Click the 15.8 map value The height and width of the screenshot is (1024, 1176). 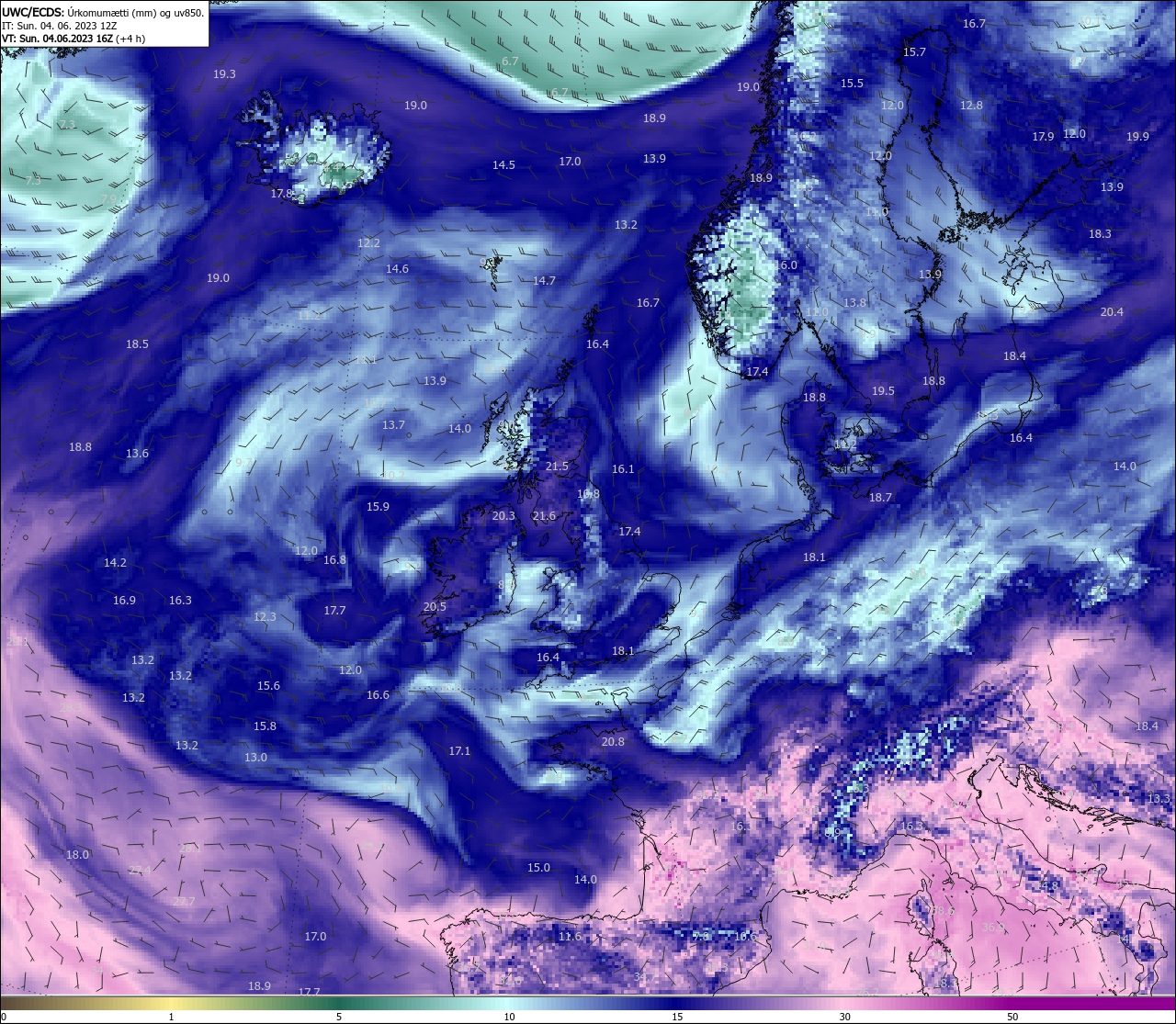tap(265, 726)
